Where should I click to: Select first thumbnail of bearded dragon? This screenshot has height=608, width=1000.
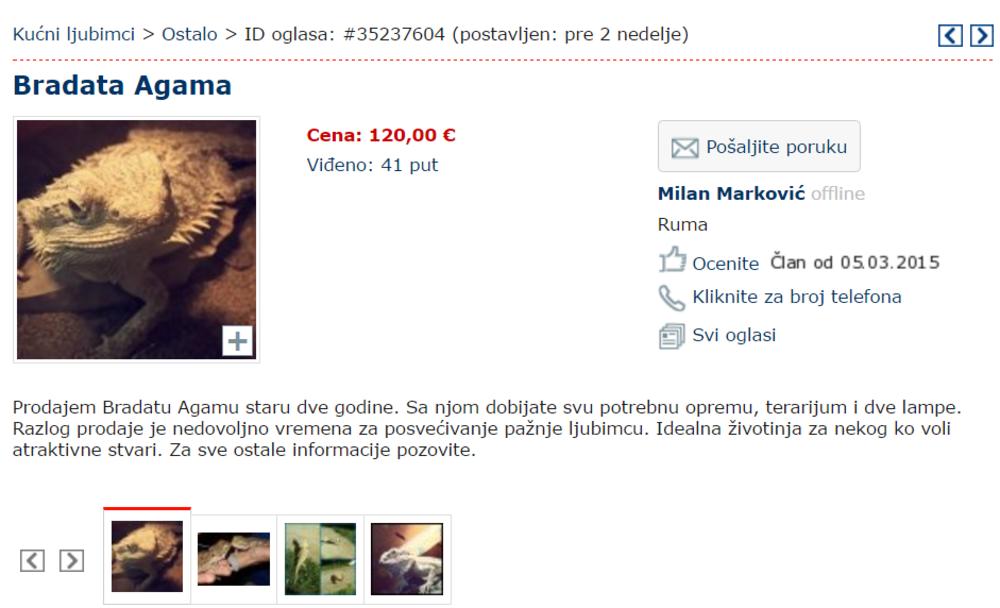coord(147,556)
